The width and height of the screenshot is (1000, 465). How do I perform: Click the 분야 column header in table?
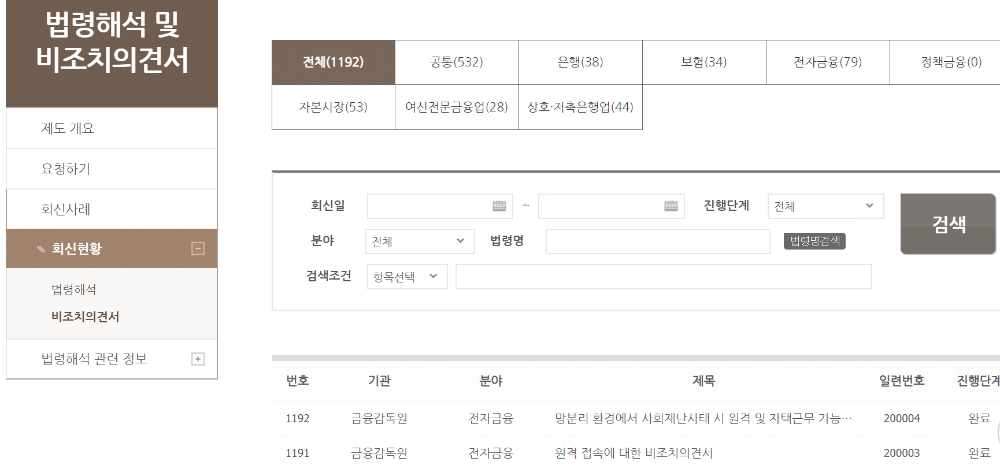[x=491, y=381]
